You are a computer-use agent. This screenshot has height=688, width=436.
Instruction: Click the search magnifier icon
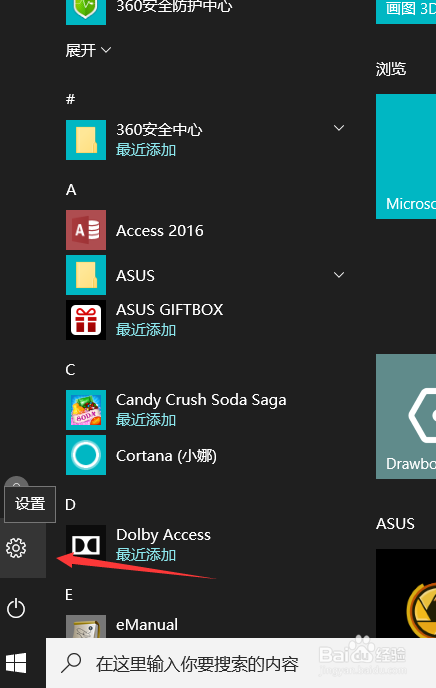(x=71, y=663)
